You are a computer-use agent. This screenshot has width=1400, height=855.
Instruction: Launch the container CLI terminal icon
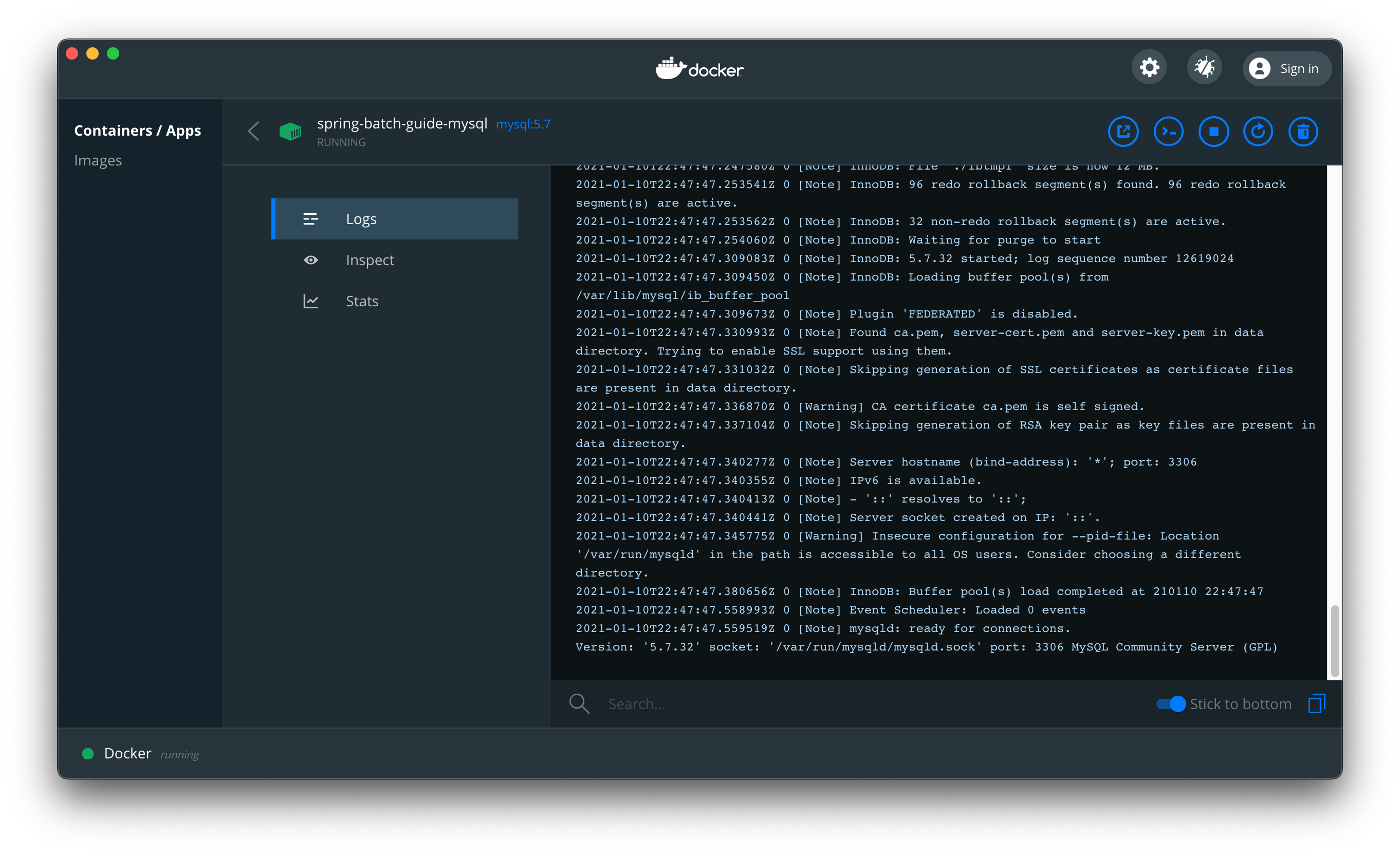pos(1168,132)
